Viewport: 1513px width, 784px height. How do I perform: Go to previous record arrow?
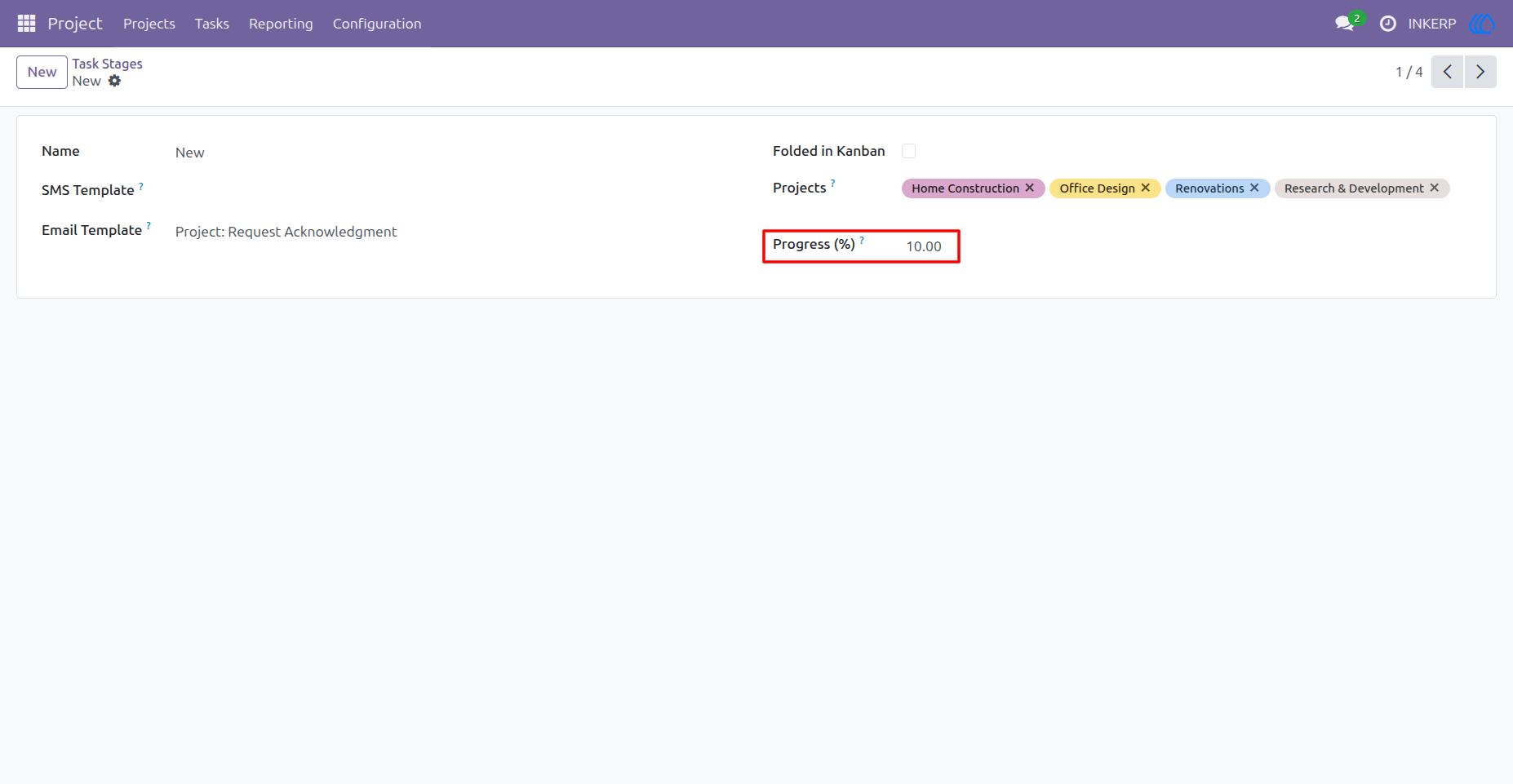1447,72
